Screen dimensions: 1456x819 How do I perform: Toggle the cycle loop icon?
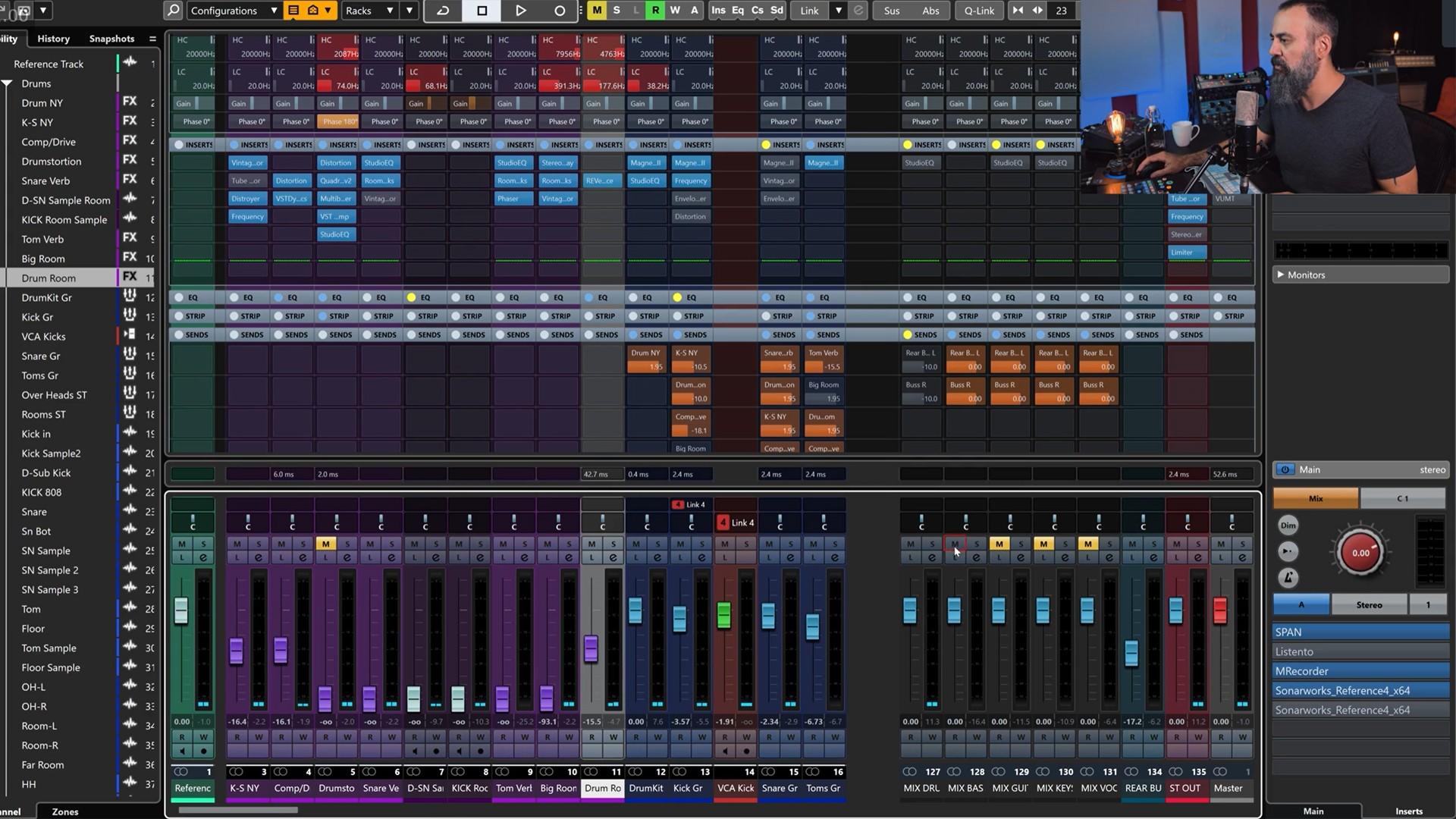coord(443,11)
